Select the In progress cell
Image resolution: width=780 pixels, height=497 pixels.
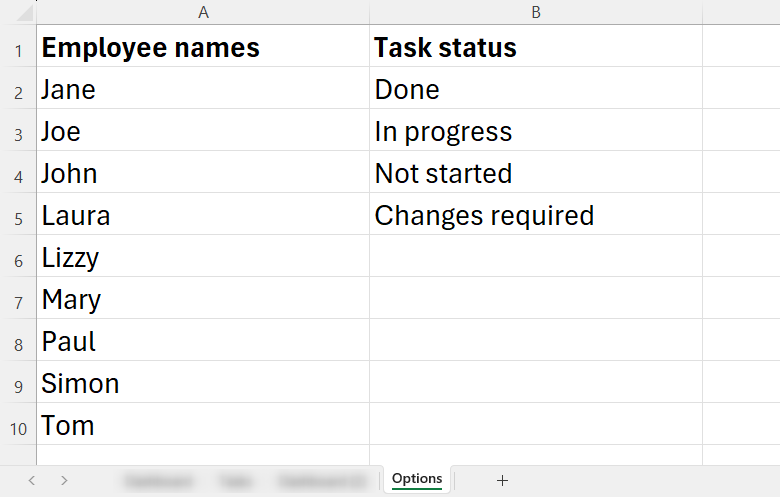pos(536,130)
